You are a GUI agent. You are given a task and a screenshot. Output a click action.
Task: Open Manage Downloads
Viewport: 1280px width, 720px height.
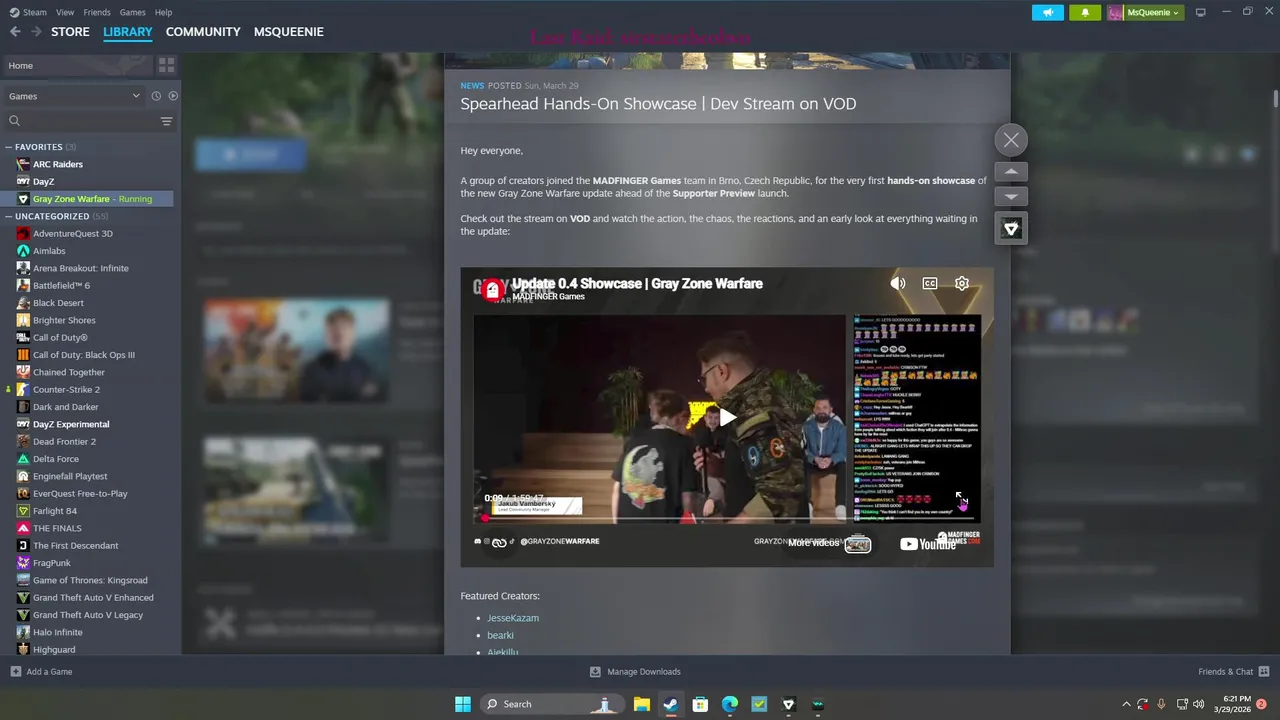pyautogui.click(x=635, y=672)
